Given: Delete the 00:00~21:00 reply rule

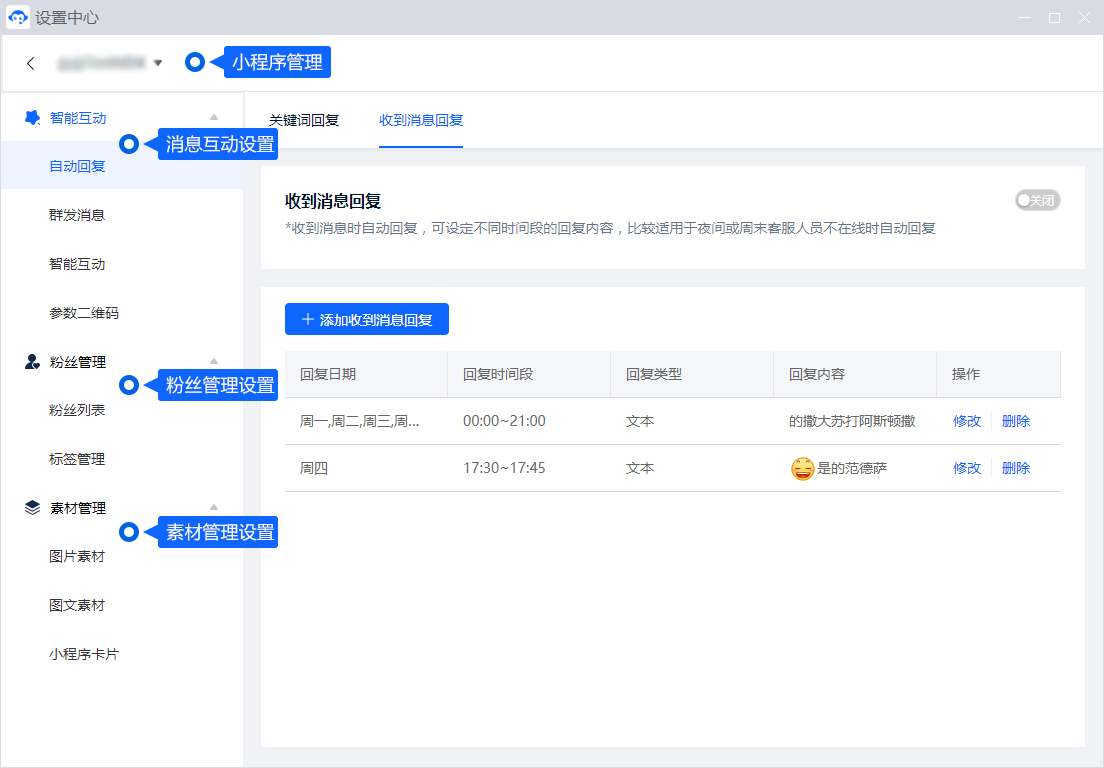Looking at the screenshot, I should (x=1016, y=421).
